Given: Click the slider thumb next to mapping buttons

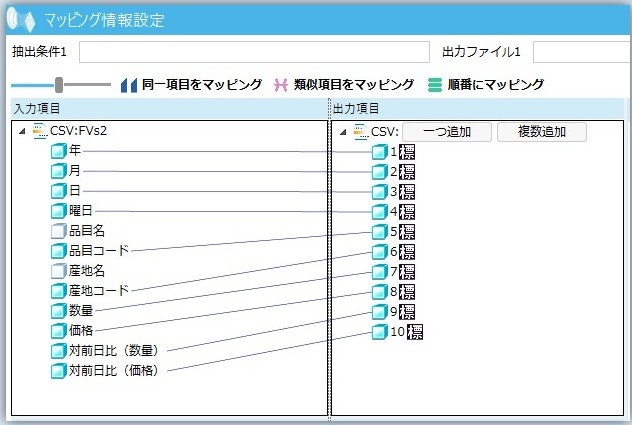Looking at the screenshot, I should [59, 85].
